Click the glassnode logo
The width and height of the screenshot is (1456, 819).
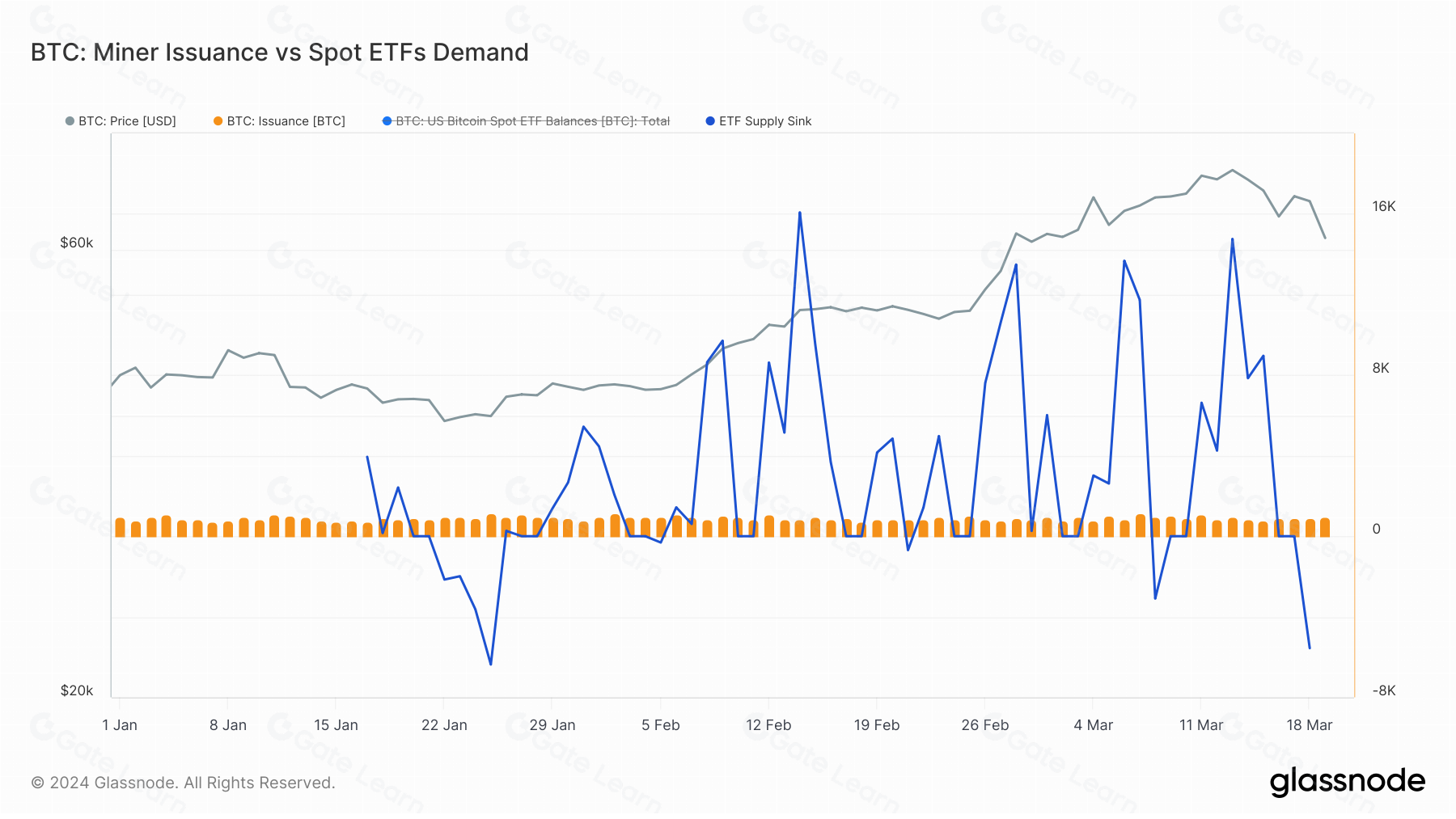click(x=1347, y=782)
